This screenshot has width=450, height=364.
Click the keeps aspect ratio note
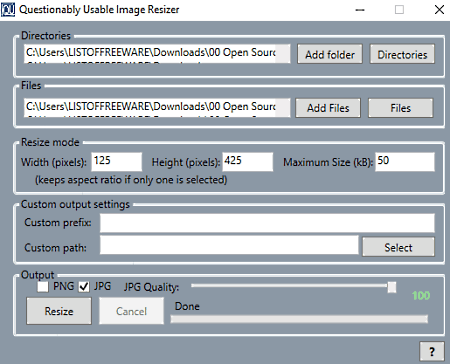(x=131, y=180)
